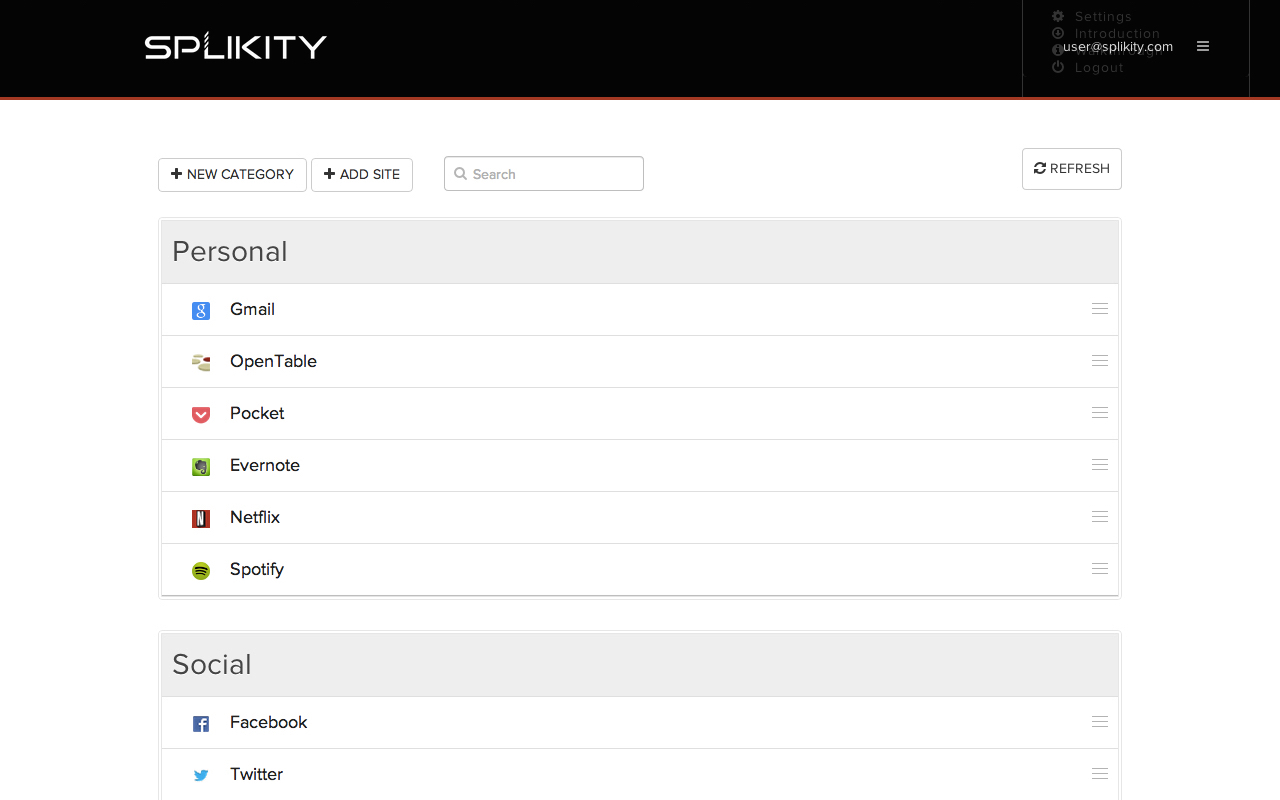The height and width of the screenshot is (800, 1280).
Task: Click the reorder handle on the Pocket row
Action: tap(1100, 413)
